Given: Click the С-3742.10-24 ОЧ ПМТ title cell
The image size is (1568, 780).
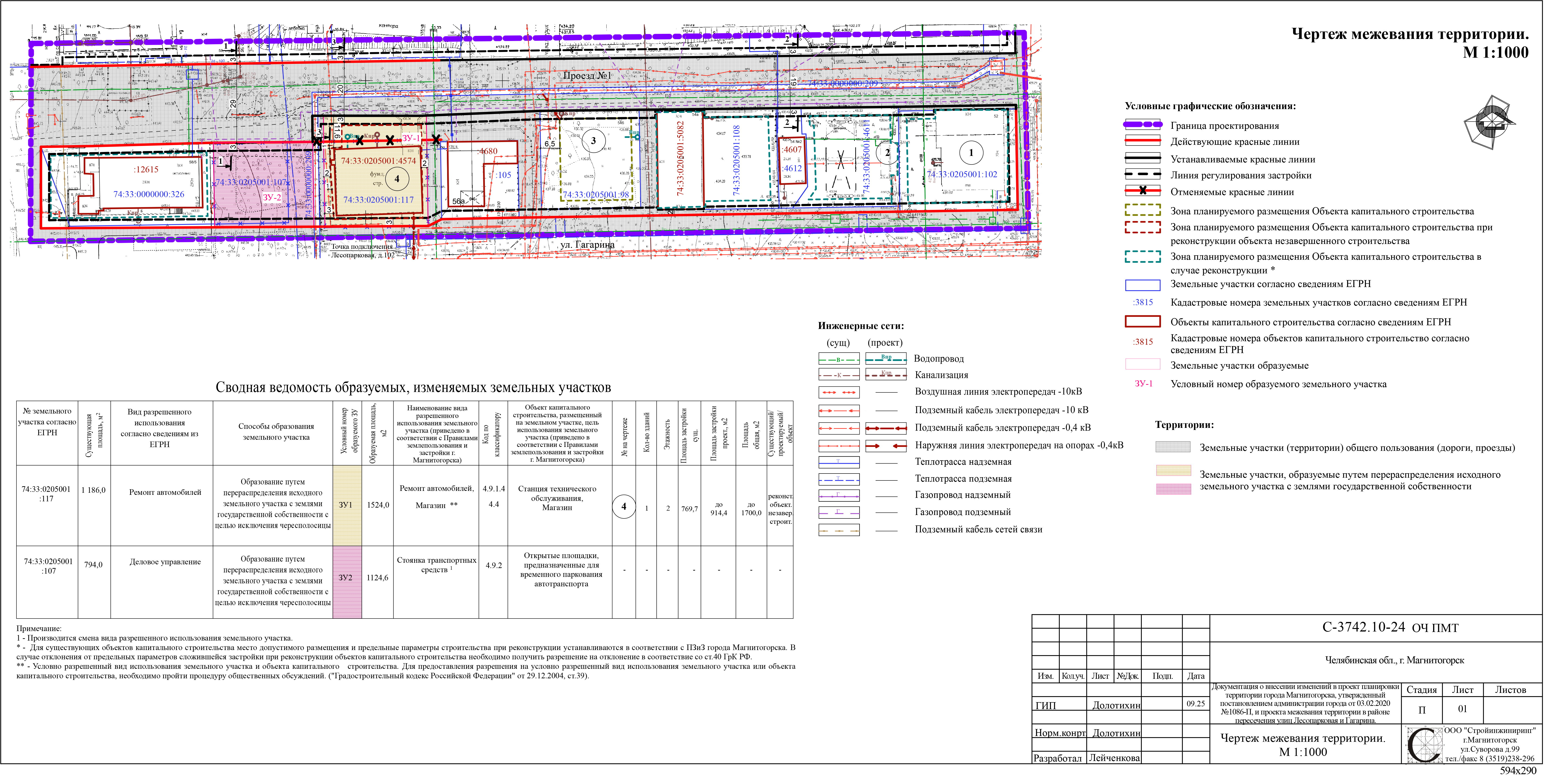Looking at the screenshot, I should [x=1390, y=627].
